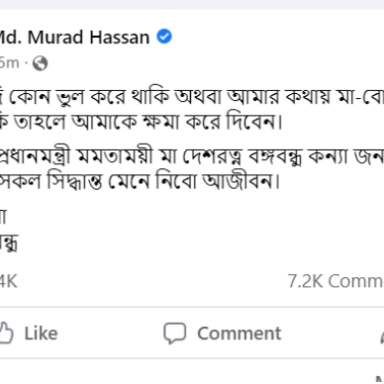Image resolution: width=384 pixels, height=384 pixels.
Task: Open the 7.2K Comments count
Action: pos(336,281)
